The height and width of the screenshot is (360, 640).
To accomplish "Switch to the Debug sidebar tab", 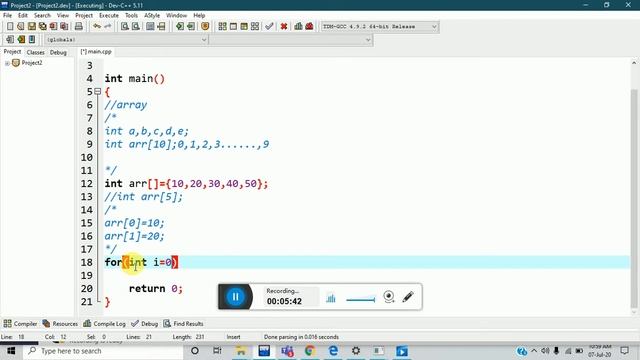I will click(58, 52).
